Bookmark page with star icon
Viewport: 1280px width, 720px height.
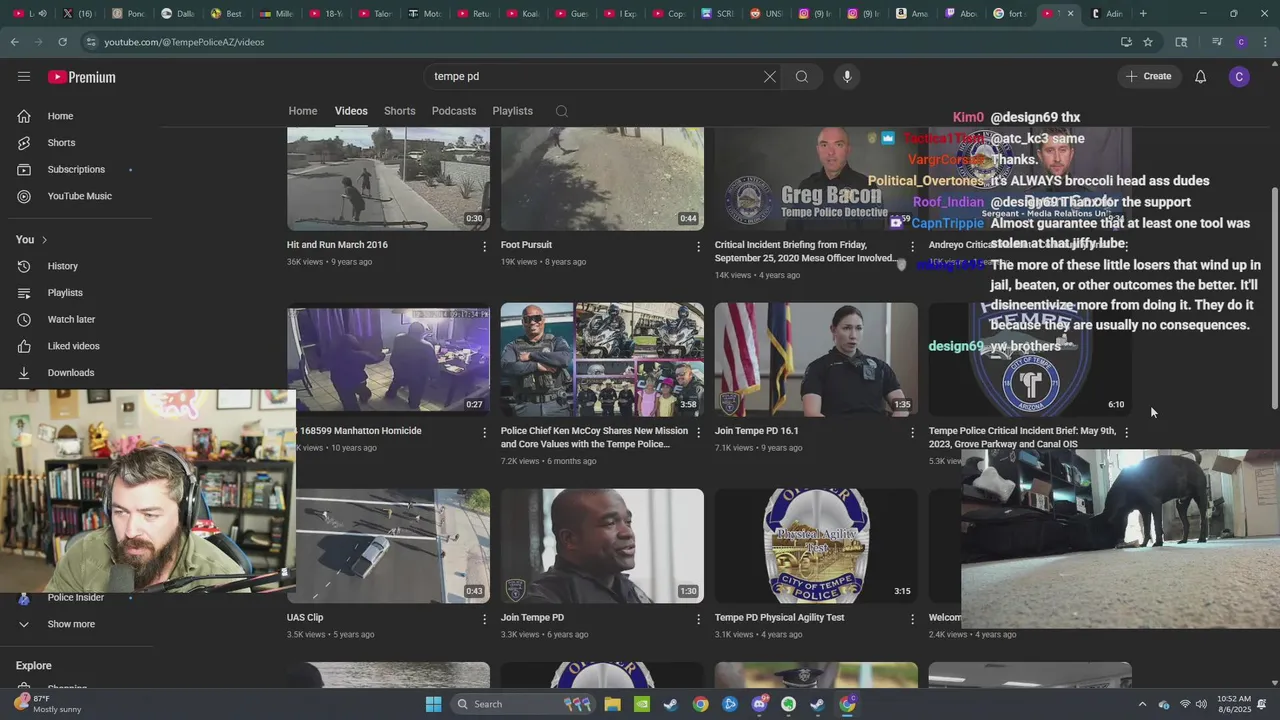[x=1148, y=42]
